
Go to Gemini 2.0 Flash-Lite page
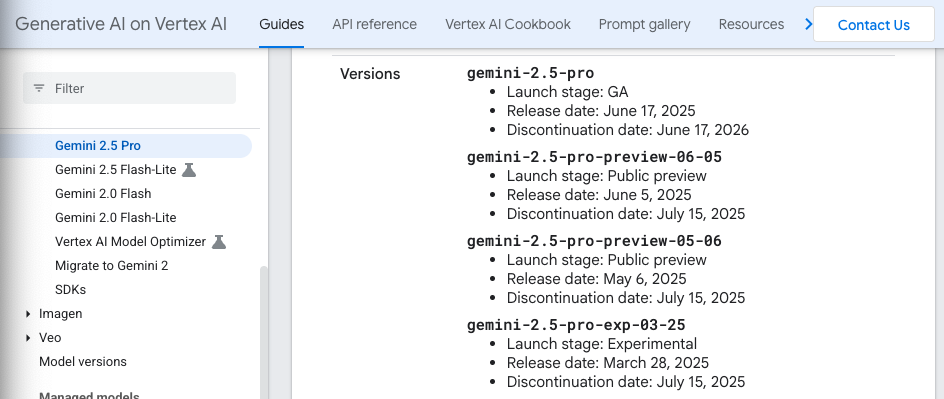[116, 218]
